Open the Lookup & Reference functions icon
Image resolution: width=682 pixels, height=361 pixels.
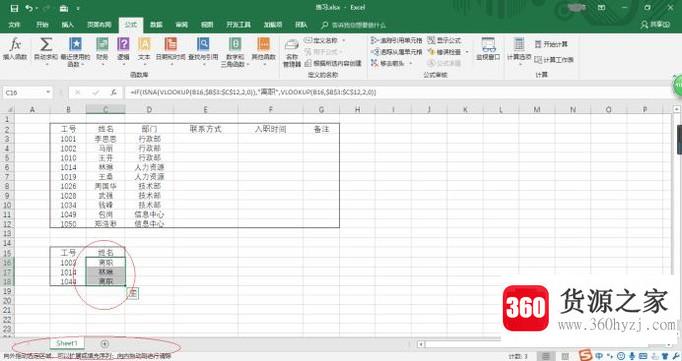pyautogui.click(x=203, y=44)
